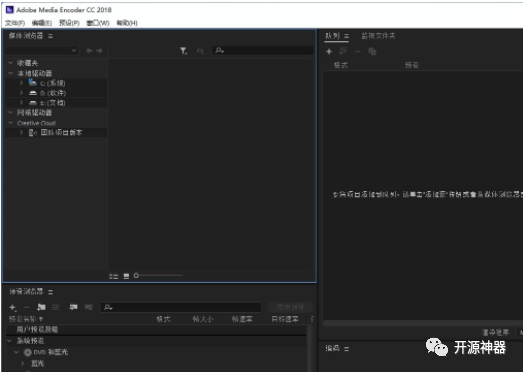Switch to the 监视文件夹 tab
The image size is (523, 372).
point(378,36)
